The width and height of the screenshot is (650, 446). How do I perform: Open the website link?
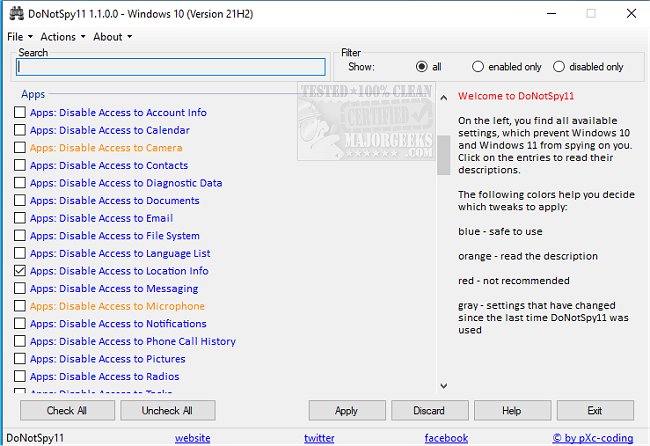[x=192, y=438]
